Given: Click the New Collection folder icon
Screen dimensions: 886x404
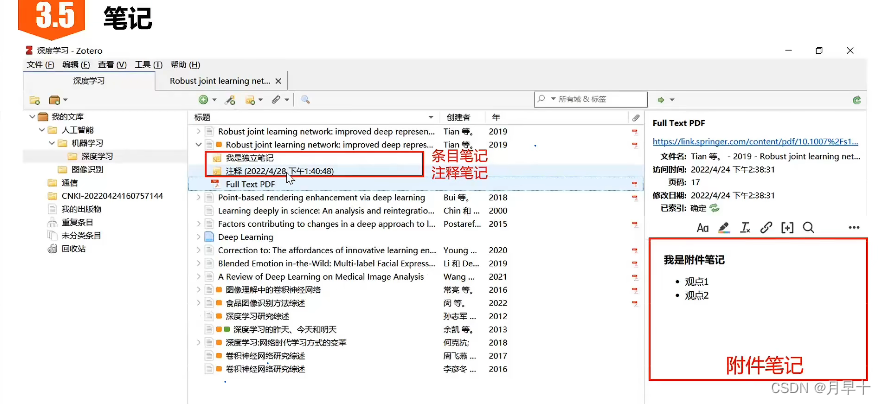Looking at the screenshot, I should coord(34,101).
